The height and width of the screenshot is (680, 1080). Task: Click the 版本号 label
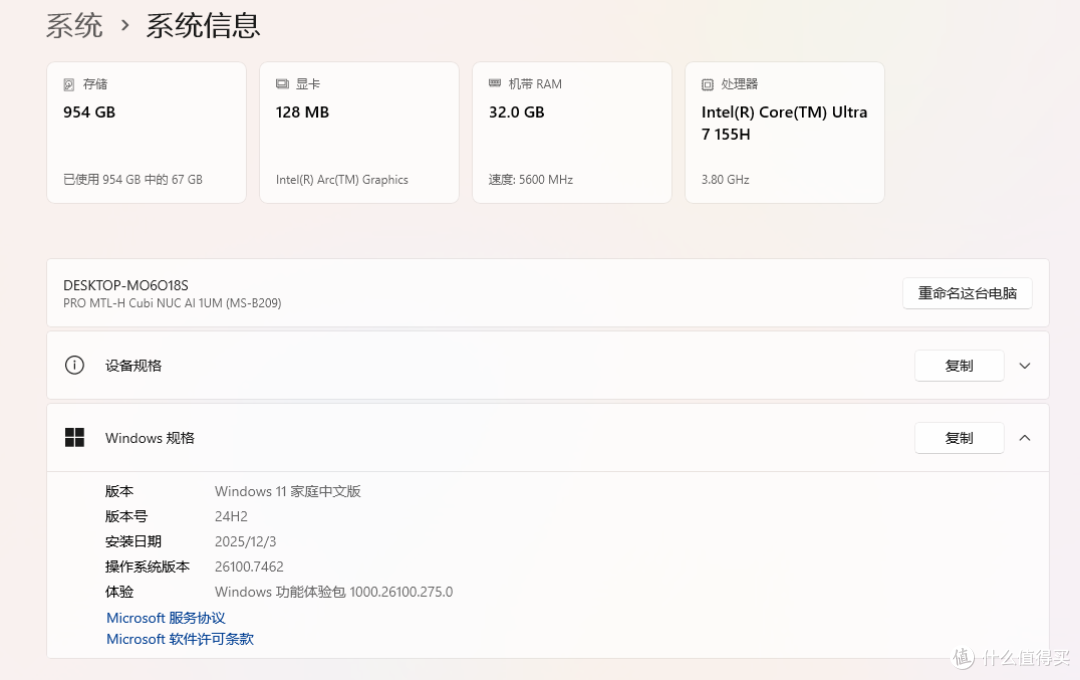click(x=126, y=517)
